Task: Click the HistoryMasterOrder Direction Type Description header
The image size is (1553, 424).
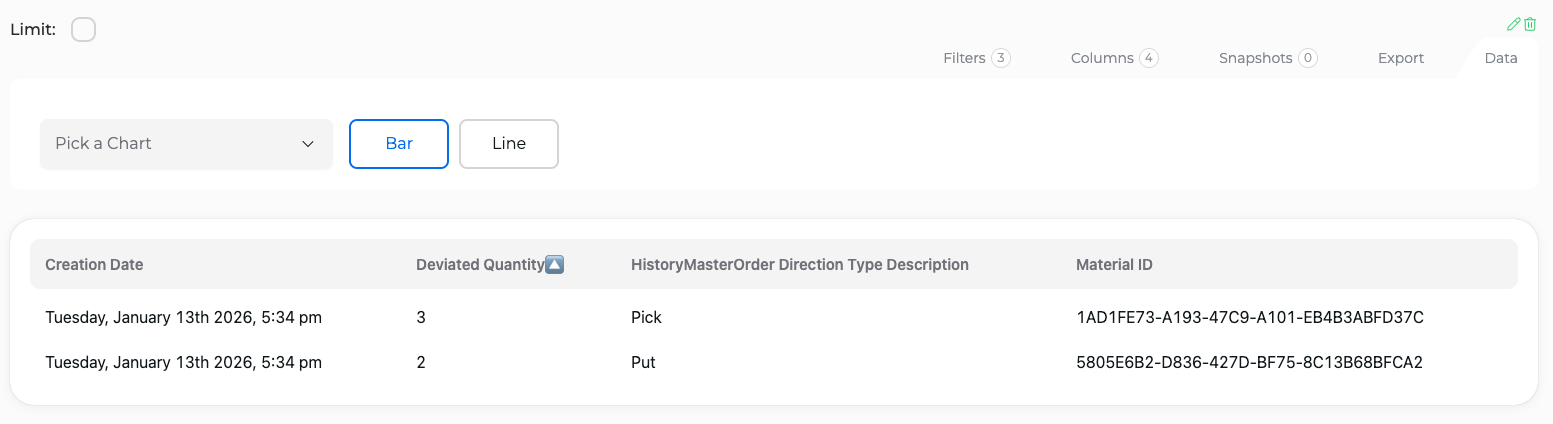Action: pyautogui.click(x=800, y=265)
